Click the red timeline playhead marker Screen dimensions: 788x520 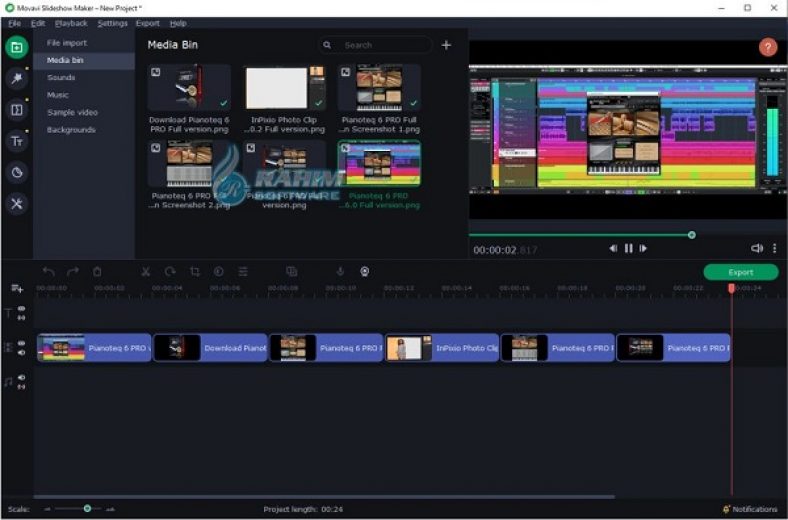click(732, 288)
